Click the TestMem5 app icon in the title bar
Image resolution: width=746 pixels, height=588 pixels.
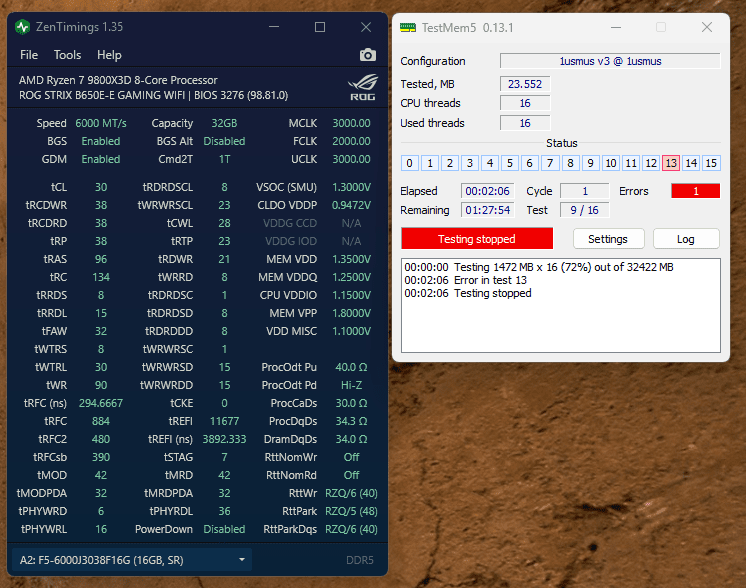(408, 28)
